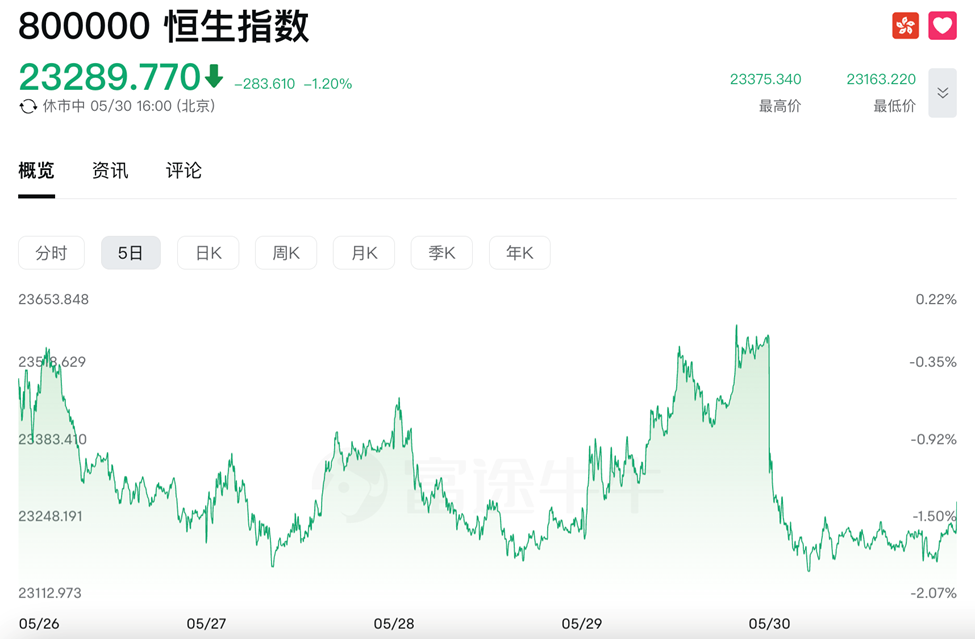This screenshot has width=975, height=639.
Task: Click the 05/26 date label
Action: 39,624
